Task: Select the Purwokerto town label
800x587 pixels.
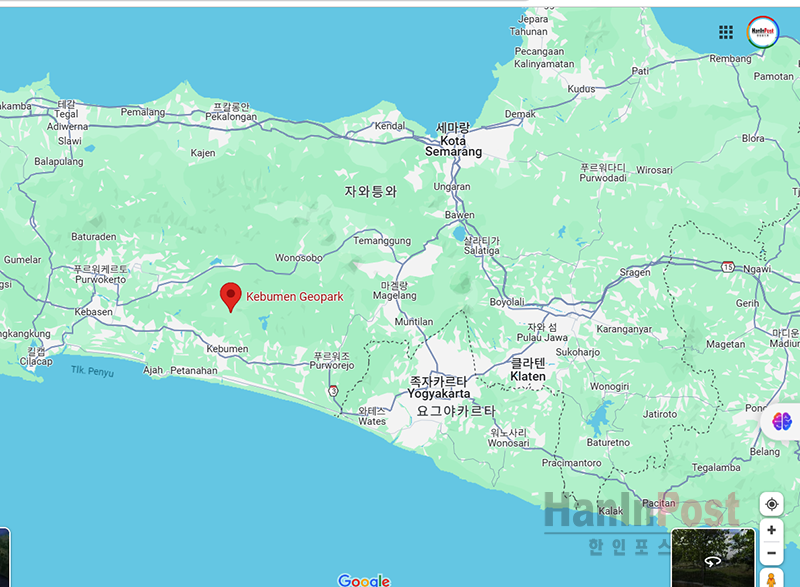Action: [x=101, y=280]
